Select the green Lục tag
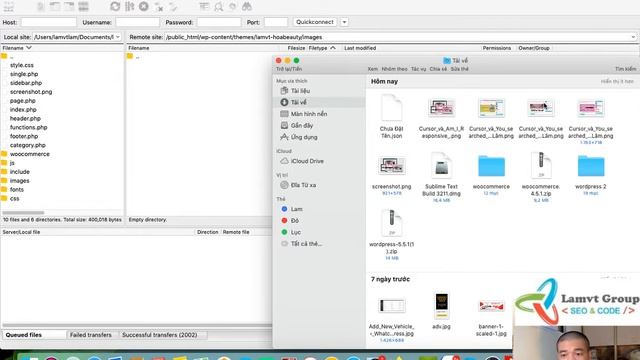Viewport: 640px width, 360px height. [291, 232]
